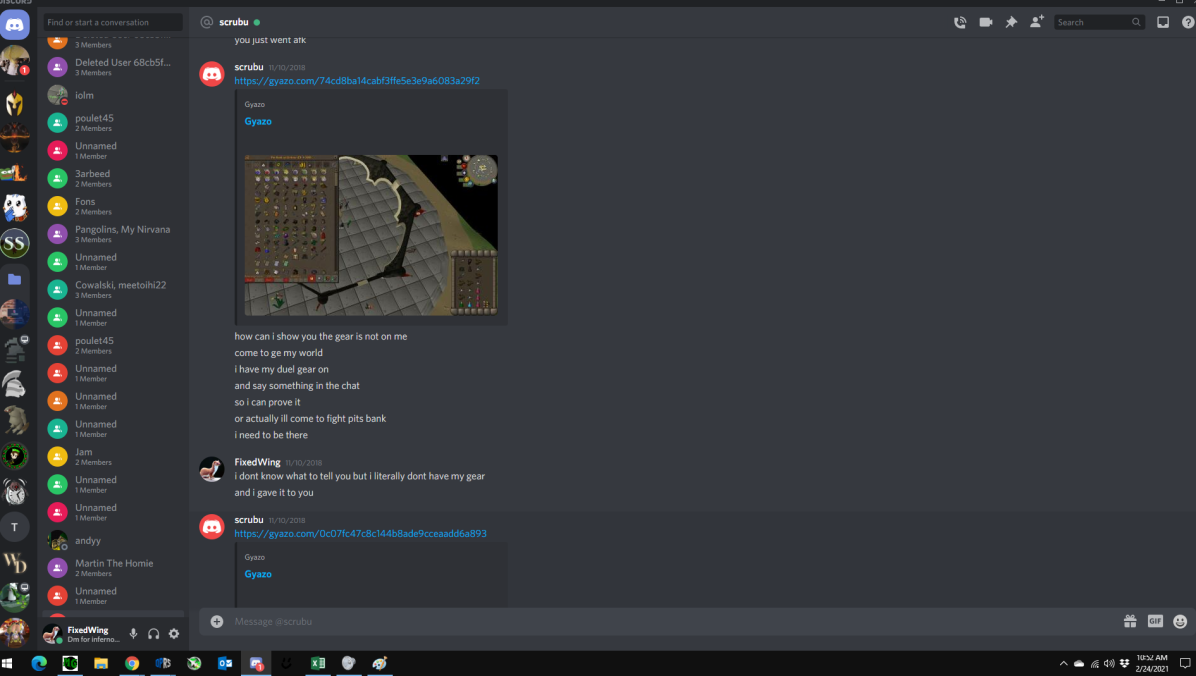
Task: Open user settings gear
Action: [x=174, y=633]
